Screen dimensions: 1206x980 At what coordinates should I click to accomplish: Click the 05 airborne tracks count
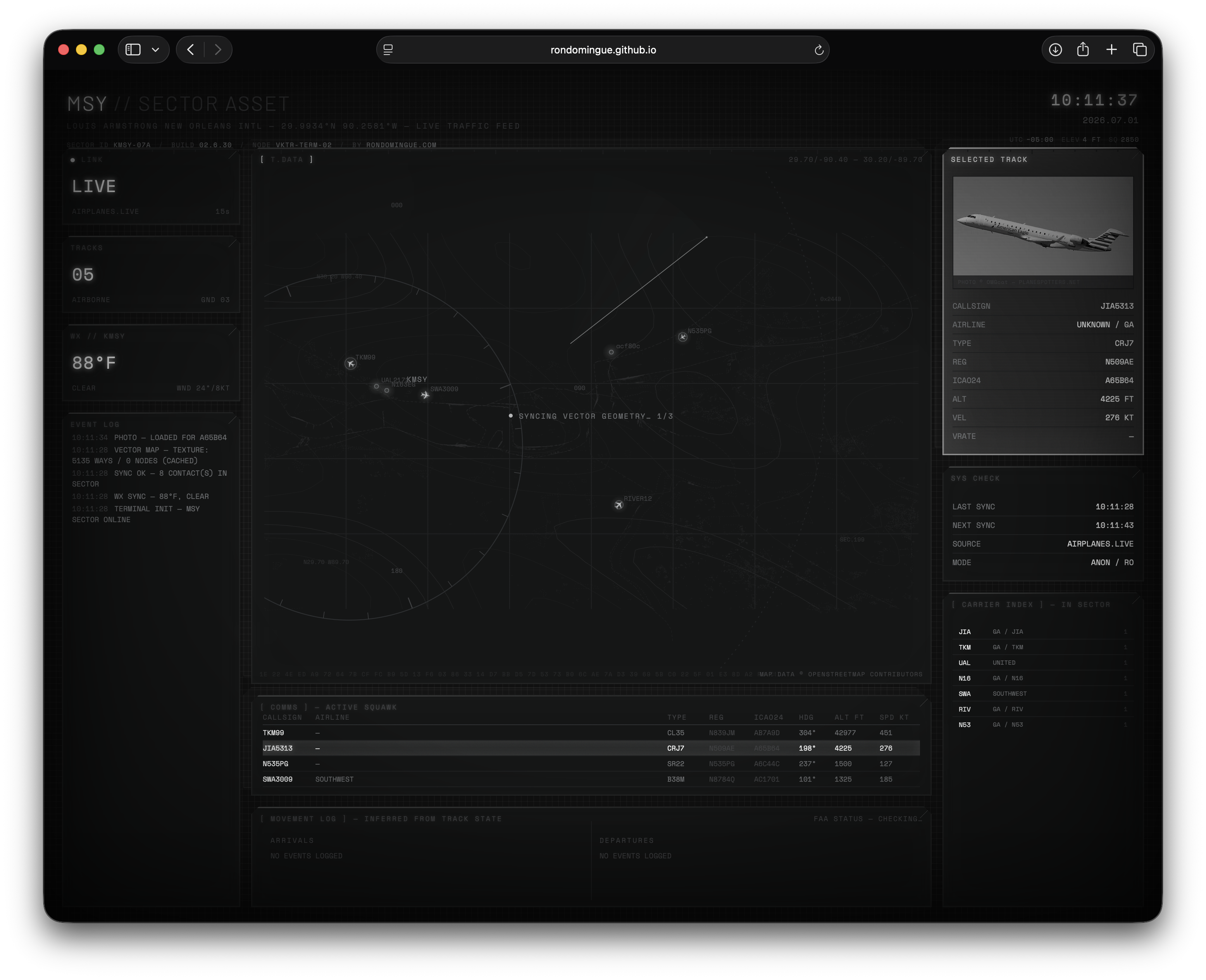click(x=83, y=275)
